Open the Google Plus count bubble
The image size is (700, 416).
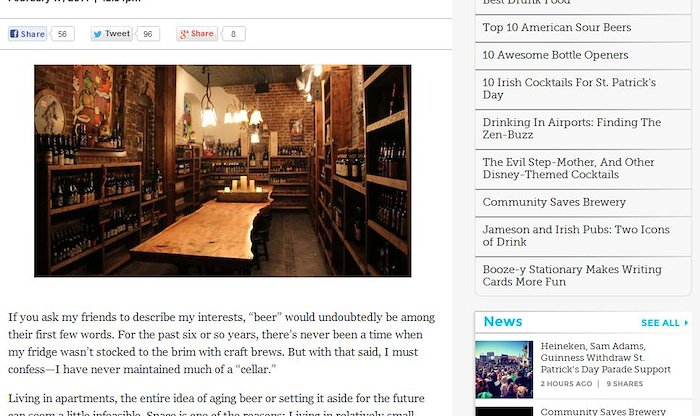tap(233, 34)
